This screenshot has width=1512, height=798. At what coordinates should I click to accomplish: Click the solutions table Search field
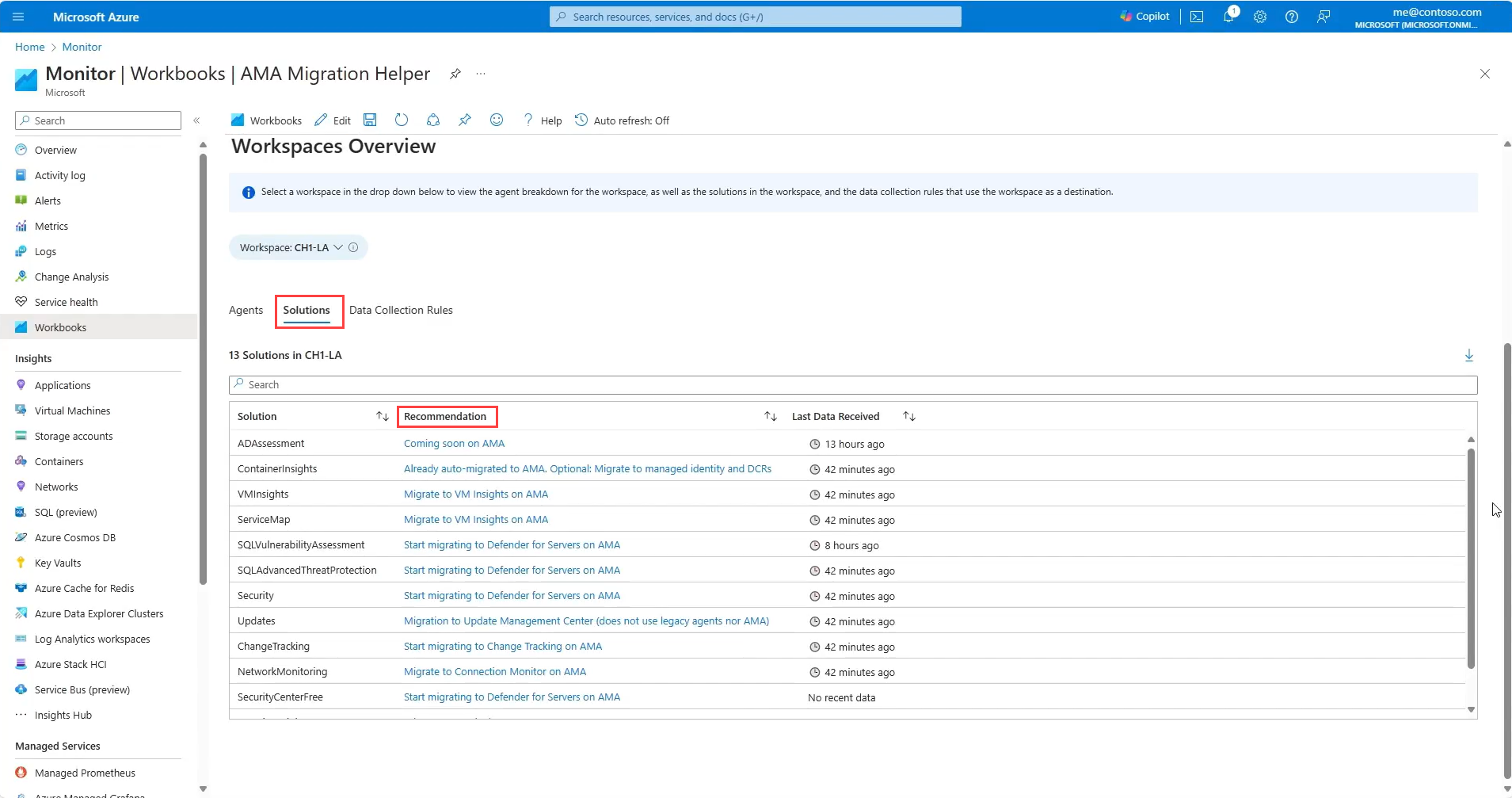point(852,385)
